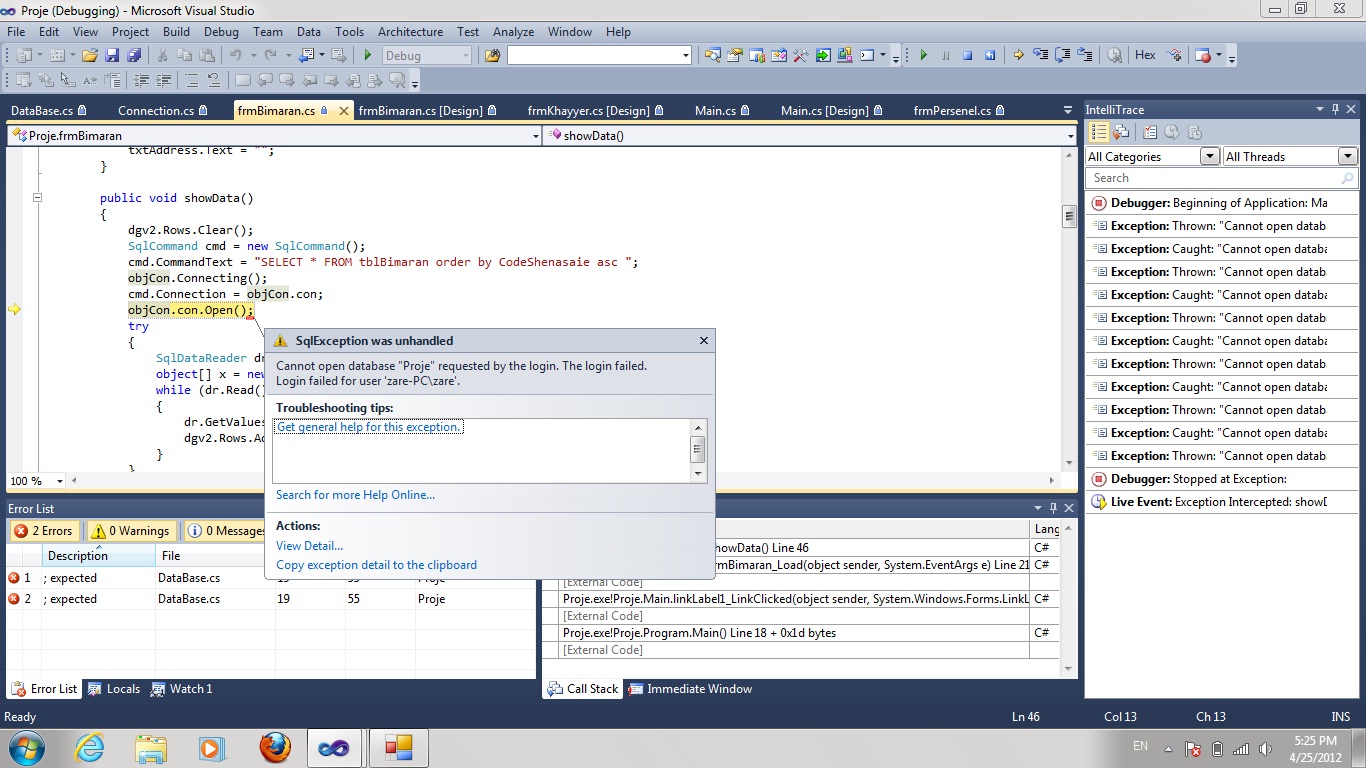Click the View Detail link
This screenshot has height=768, width=1366.
tap(309, 546)
